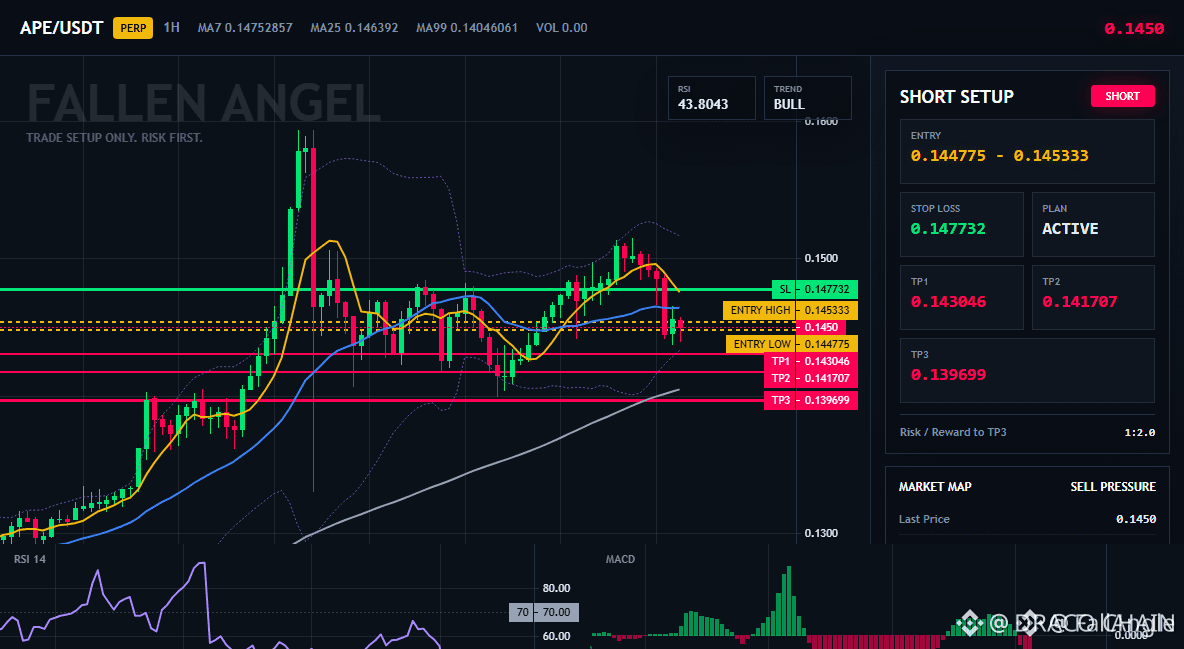Click the Last Price row label

(924, 519)
